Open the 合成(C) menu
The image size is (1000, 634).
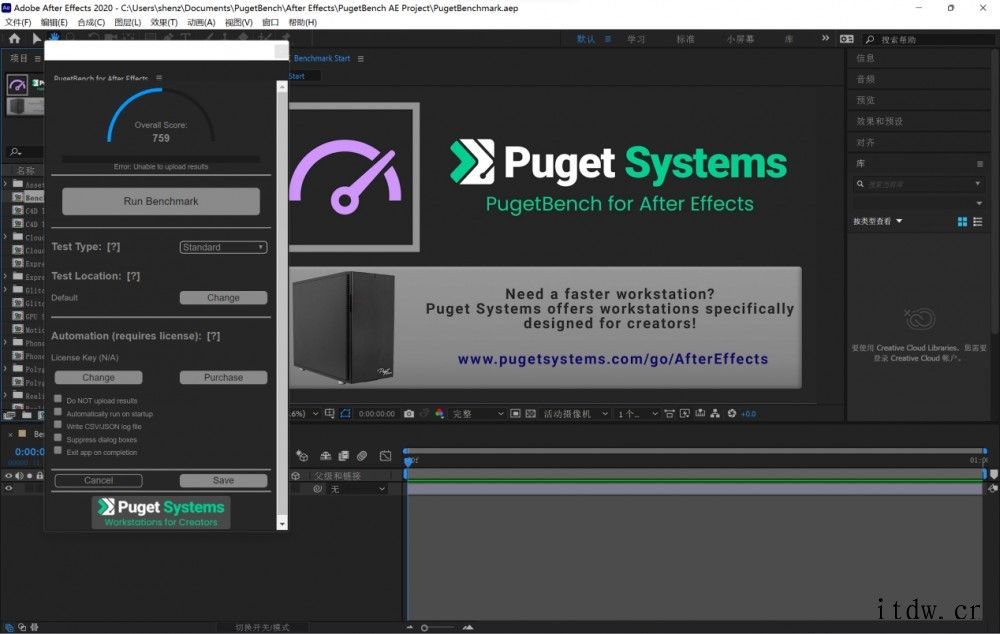click(x=91, y=22)
